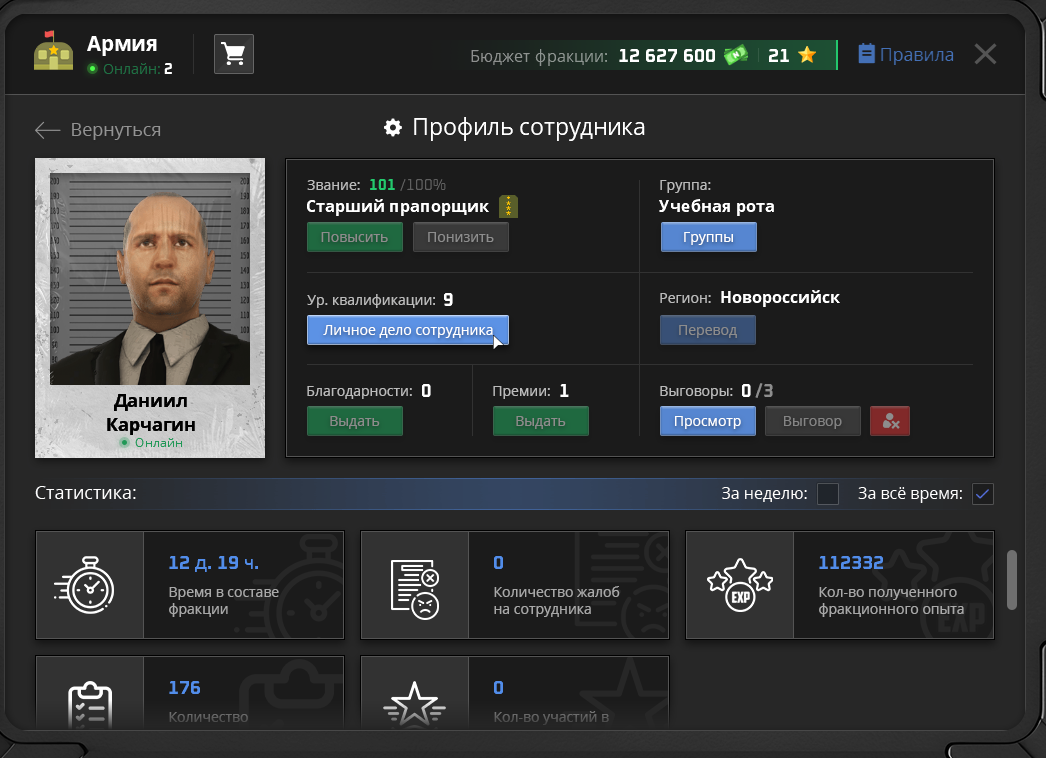Click the stopwatch time-in-faction icon
This screenshot has width=1046, height=758.
tap(85, 585)
